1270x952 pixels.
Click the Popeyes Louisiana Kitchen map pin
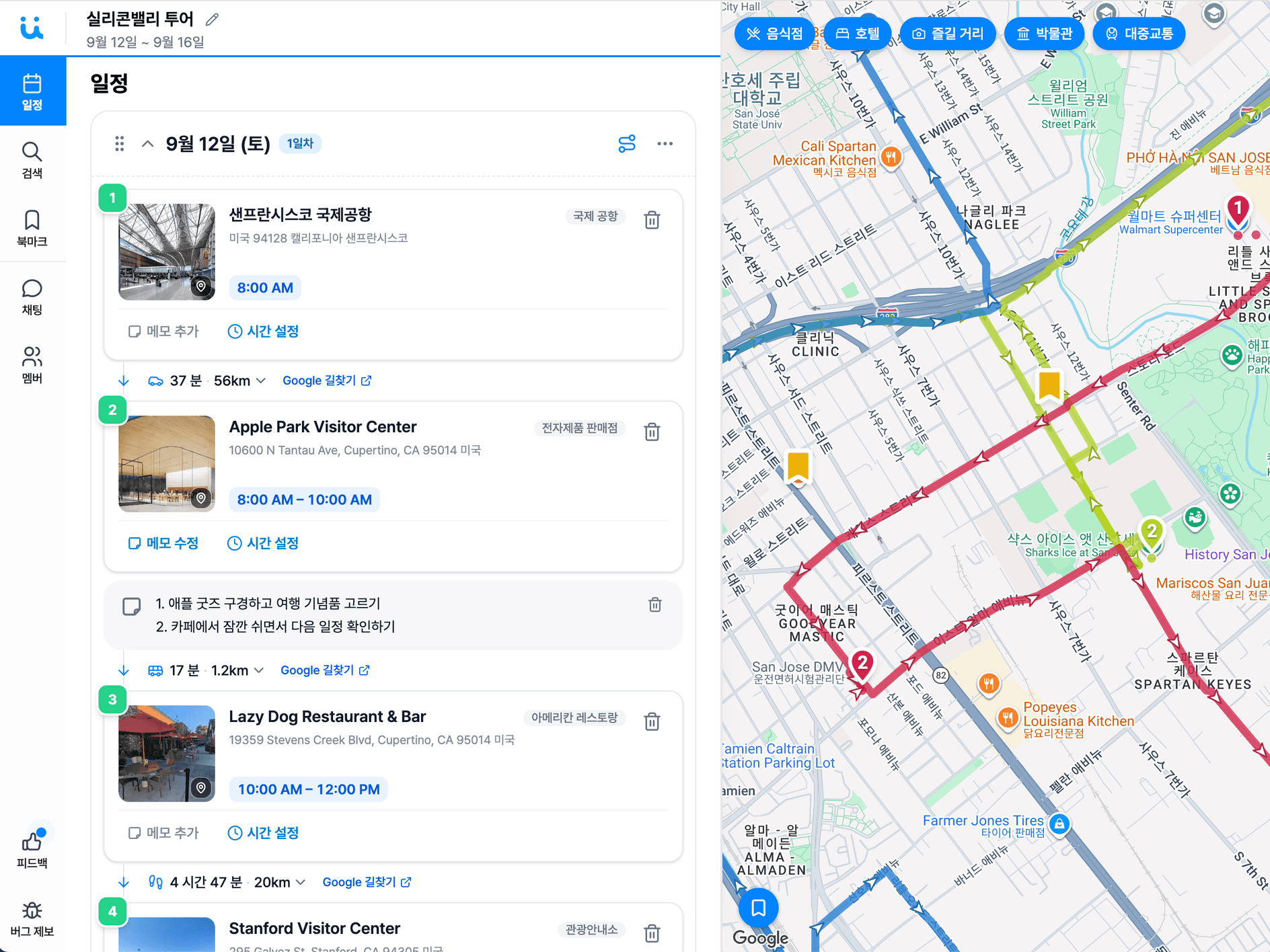(1007, 718)
